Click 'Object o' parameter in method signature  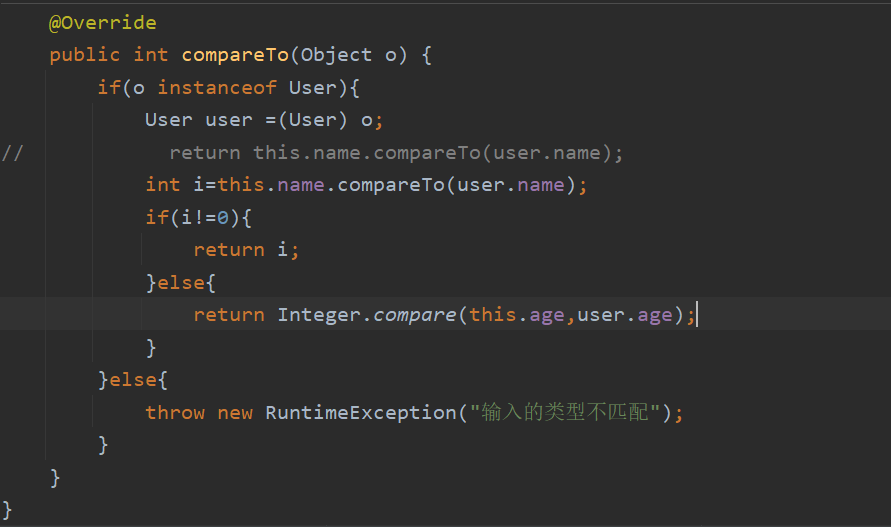(348, 55)
